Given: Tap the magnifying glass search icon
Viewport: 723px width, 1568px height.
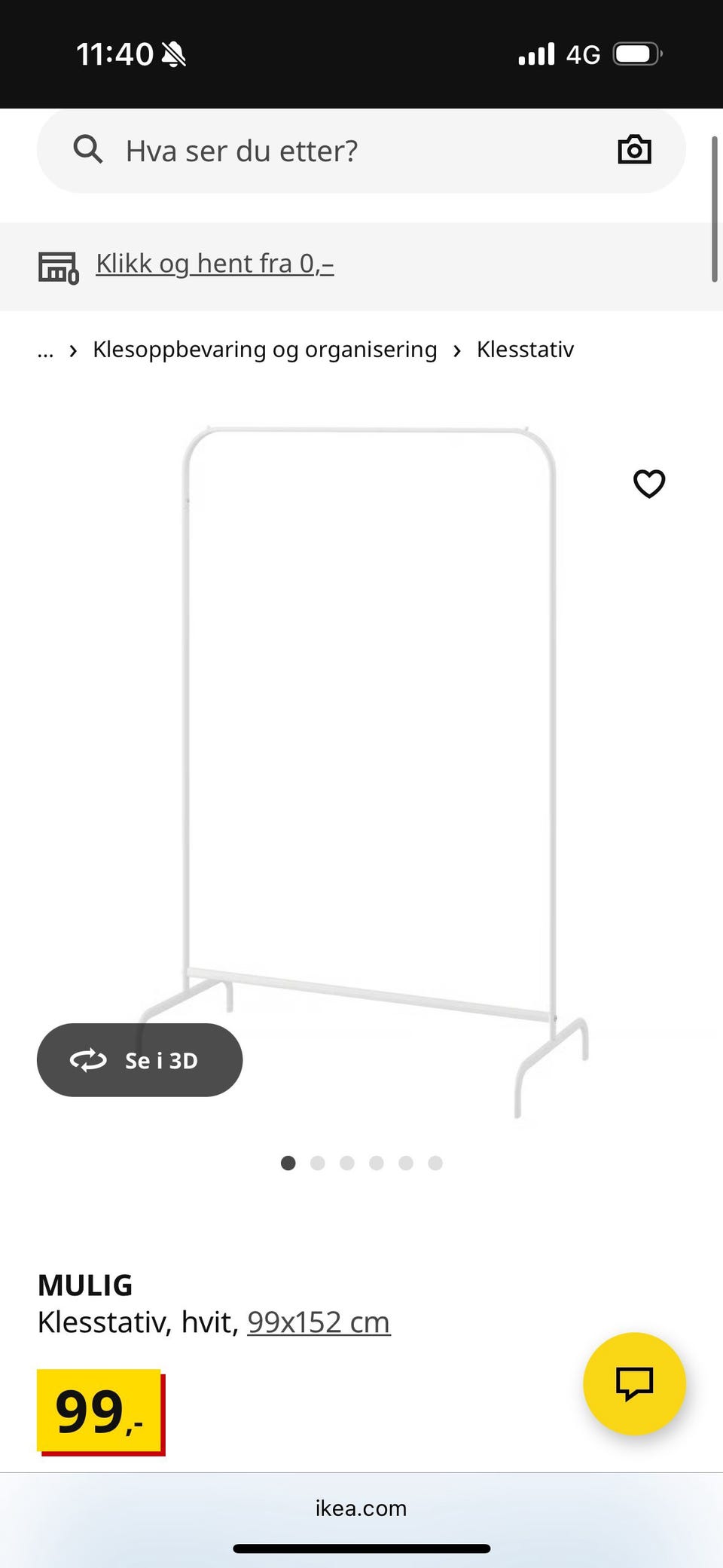Looking at the screenshot, I should tap(87, 150).
